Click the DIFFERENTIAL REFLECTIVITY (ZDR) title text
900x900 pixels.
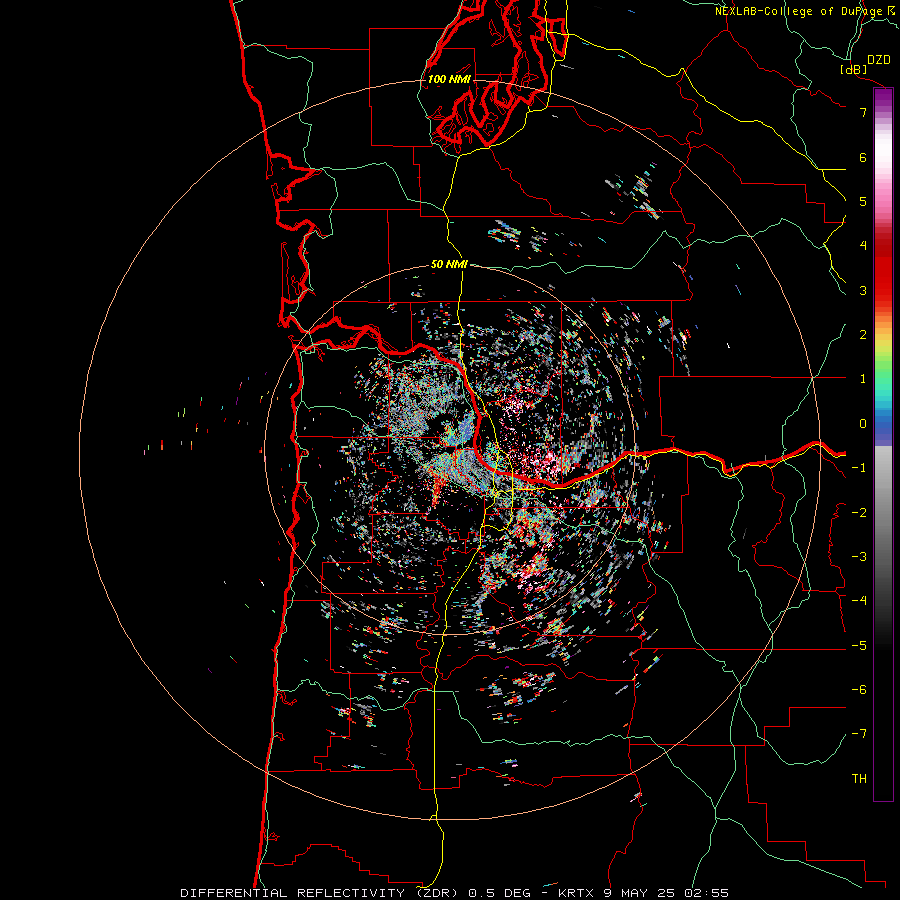tap(319, 893)
